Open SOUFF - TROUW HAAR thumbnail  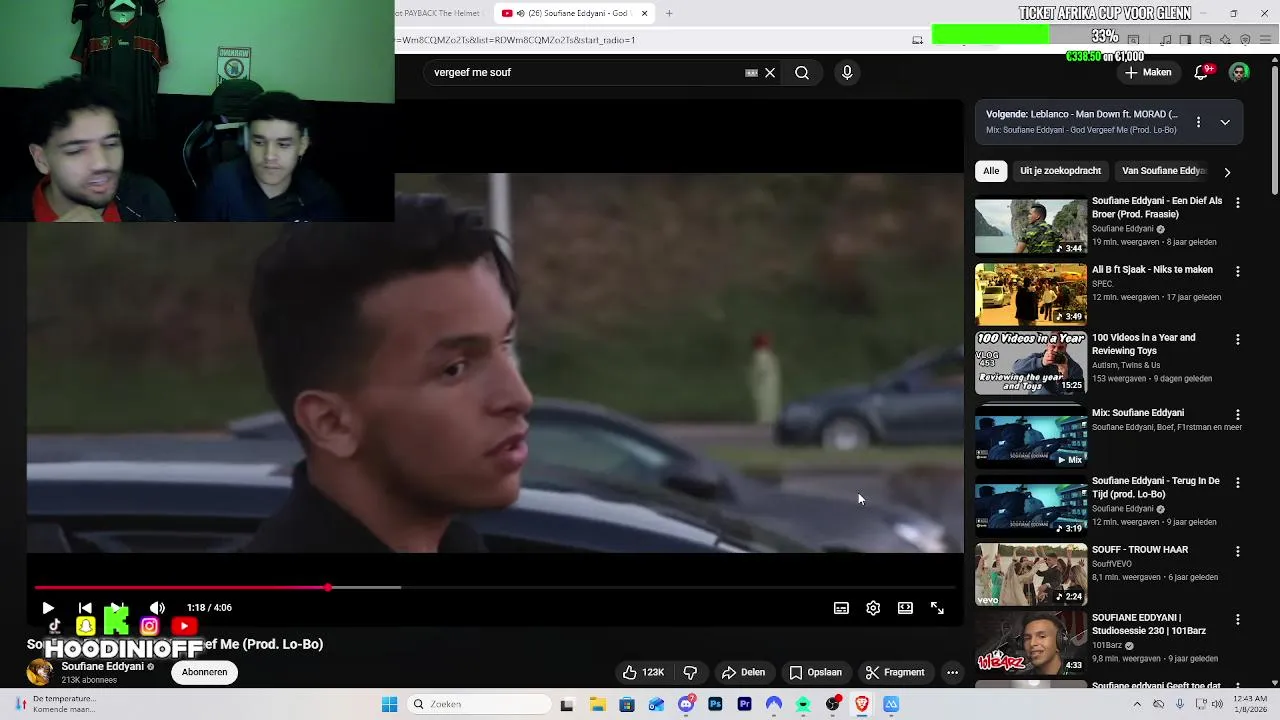[1030, 575]
